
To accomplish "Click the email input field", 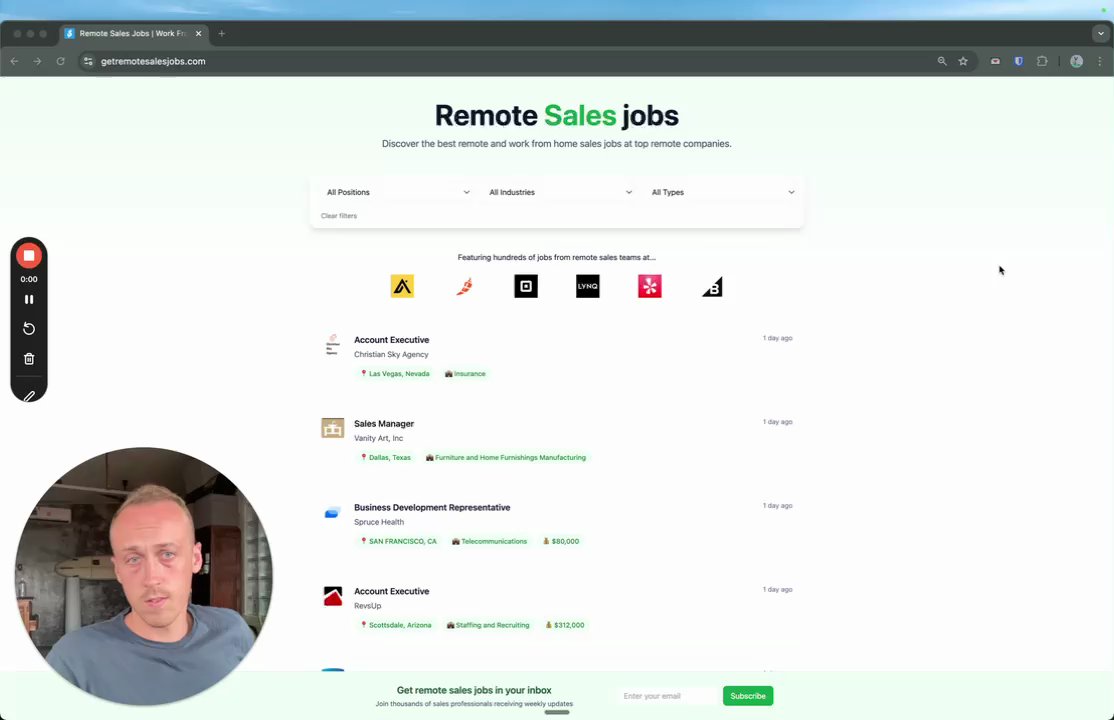I will click(x=669, y=696).
